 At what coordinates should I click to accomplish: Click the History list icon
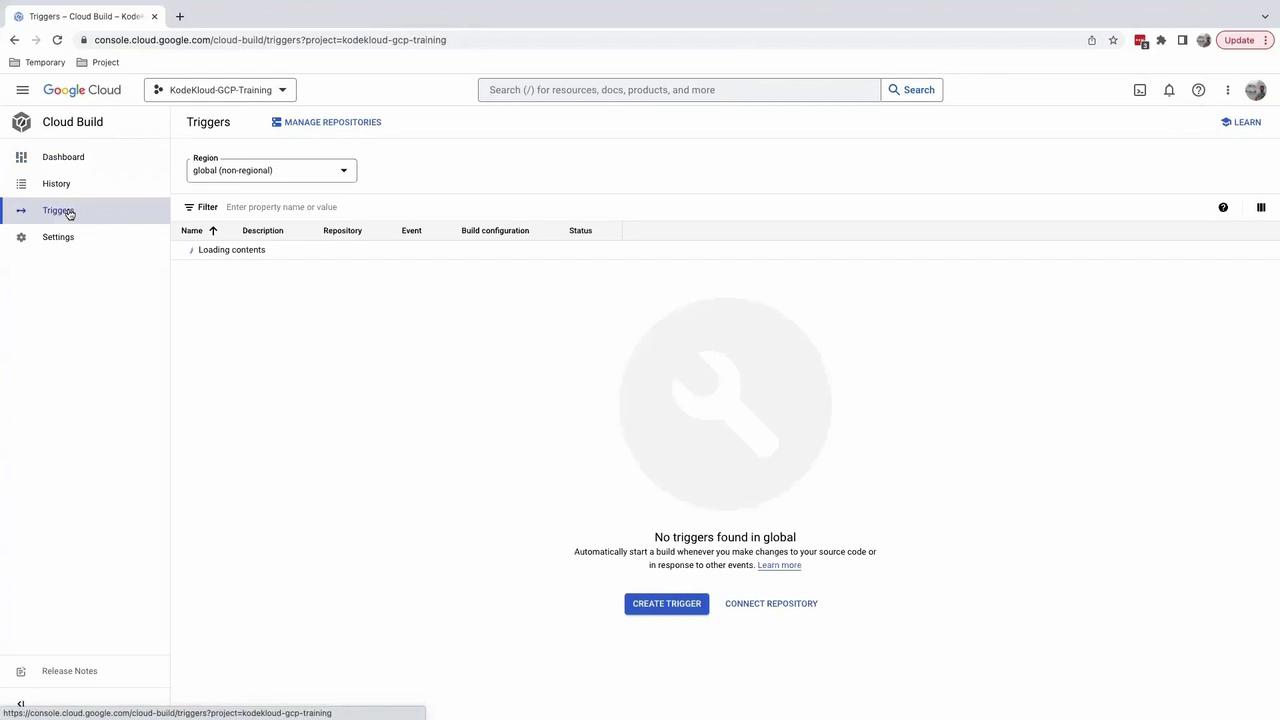21,184
